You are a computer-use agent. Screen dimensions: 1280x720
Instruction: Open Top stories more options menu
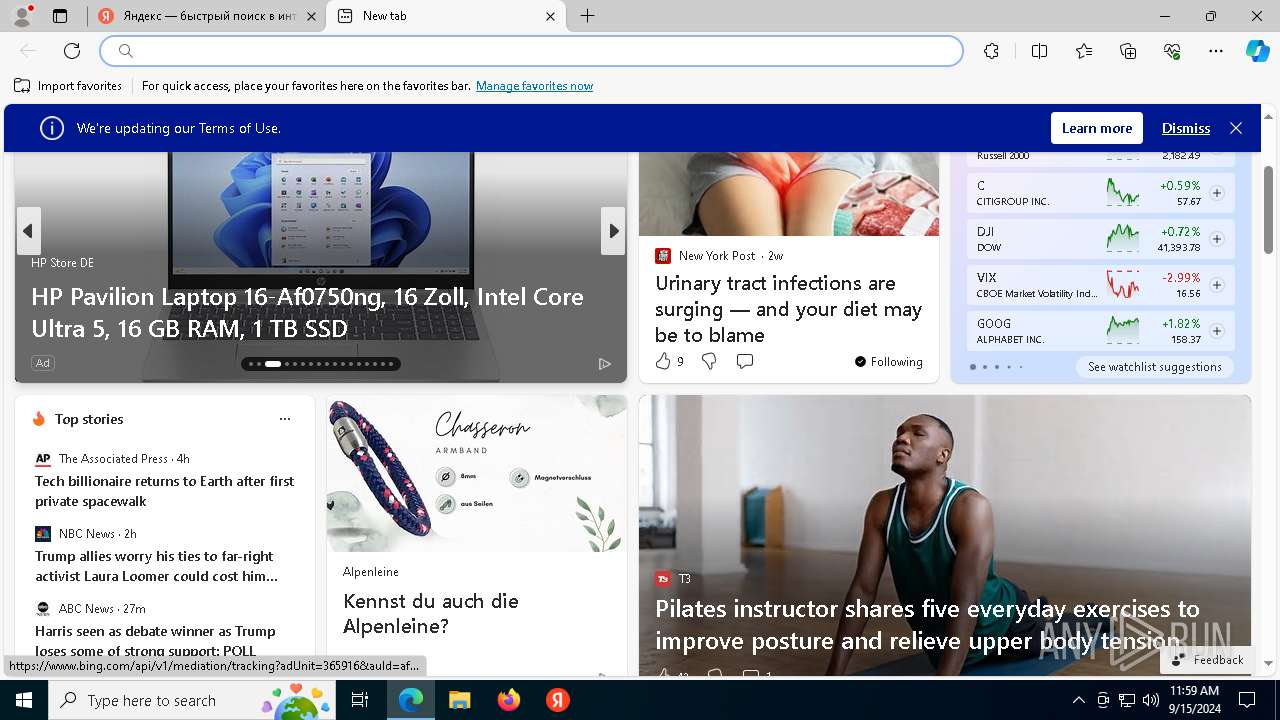click(285, 419)
